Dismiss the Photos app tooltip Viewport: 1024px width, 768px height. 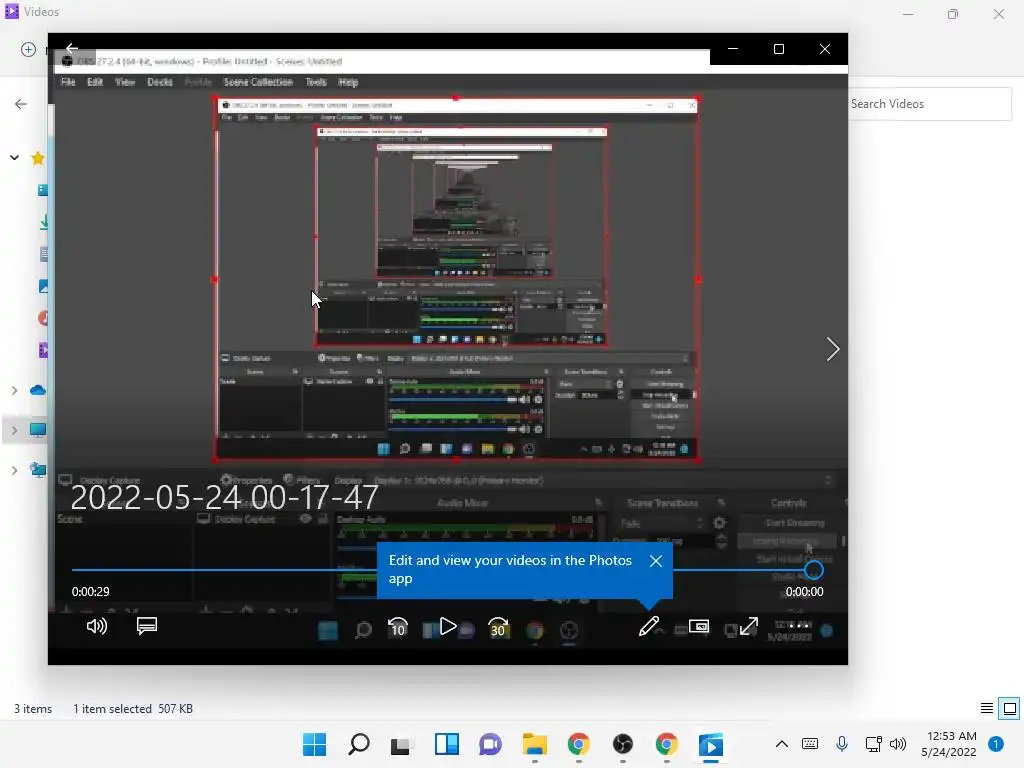[656, 561]
